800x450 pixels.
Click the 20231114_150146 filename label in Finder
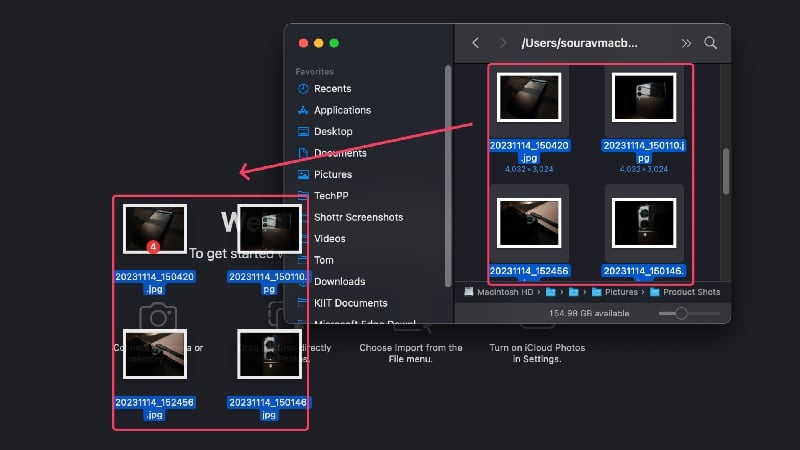[x=644, y=271]
